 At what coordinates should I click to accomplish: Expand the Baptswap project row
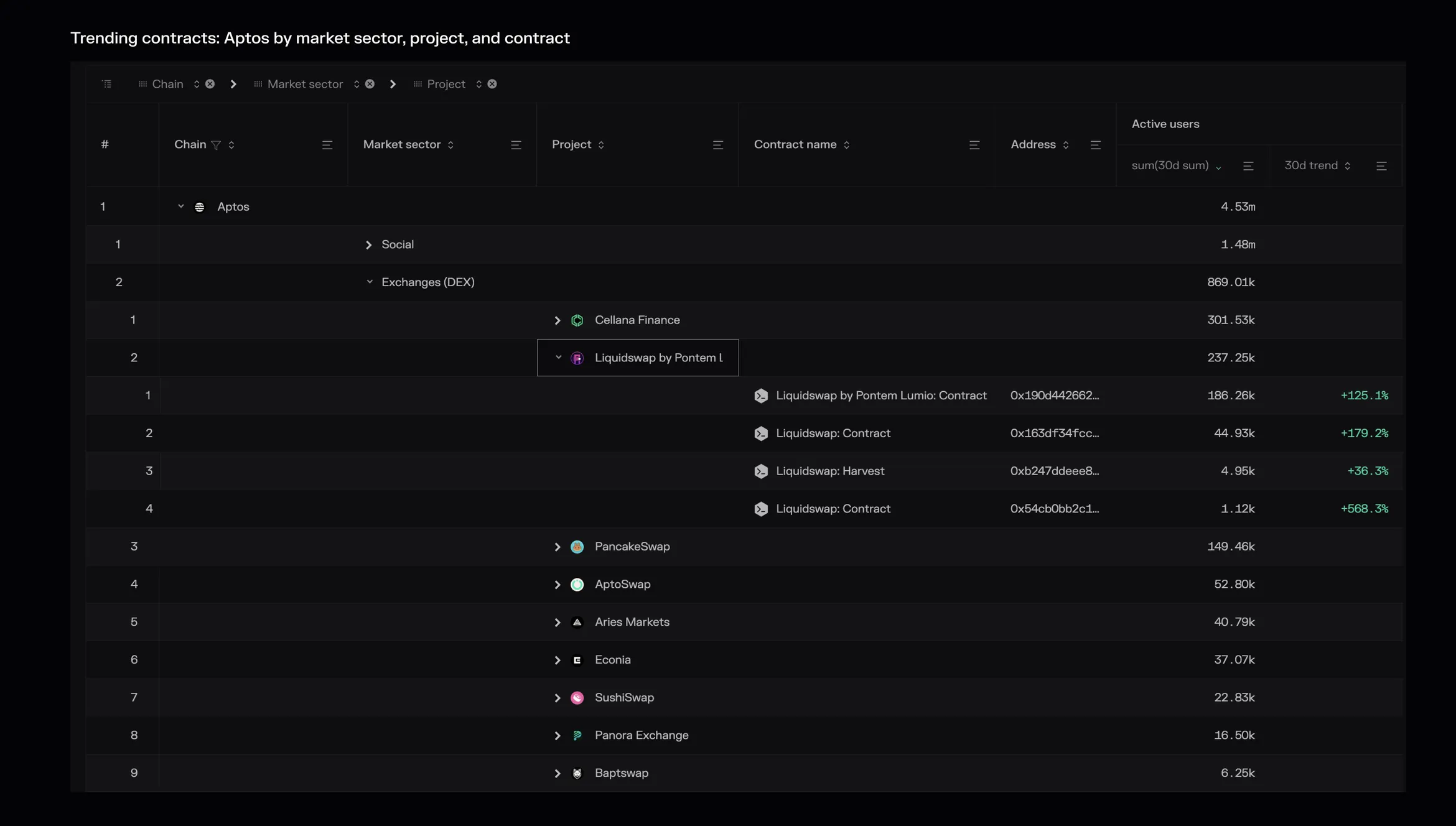(558, 774)
